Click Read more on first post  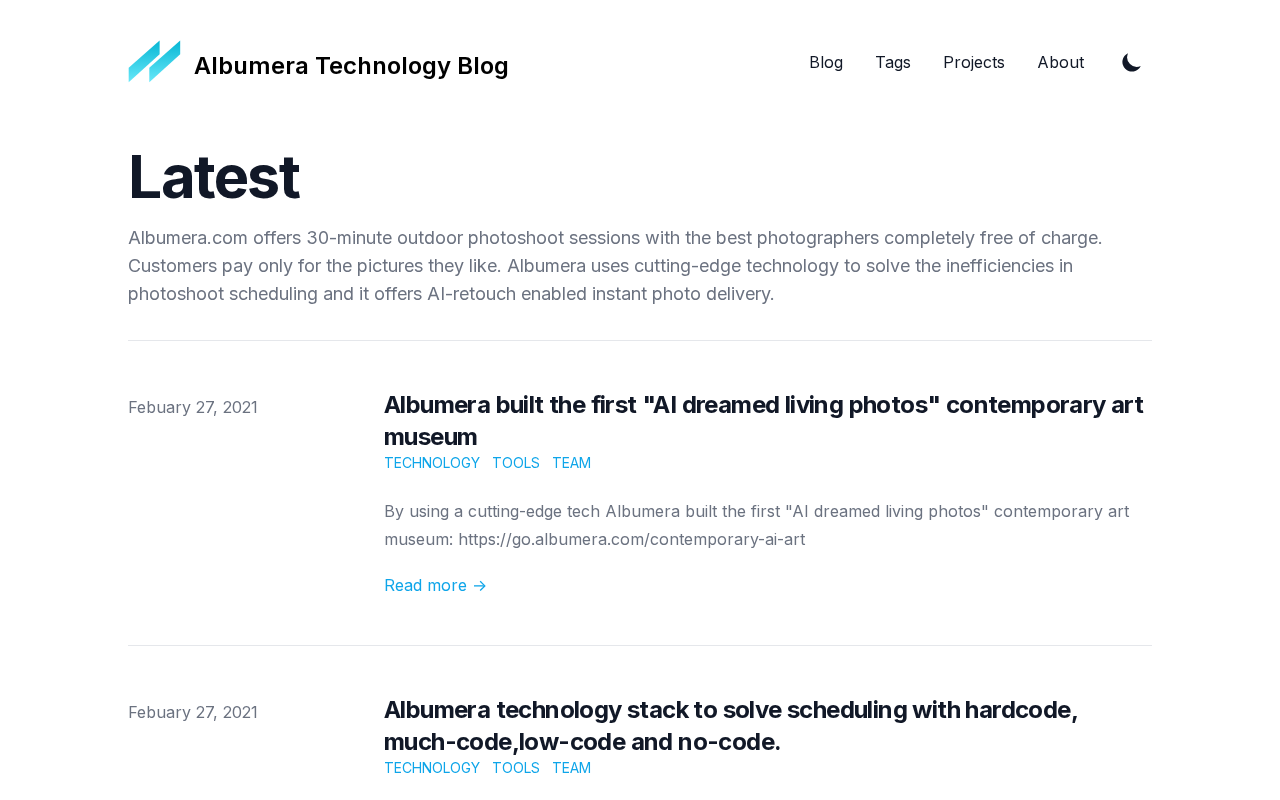tap(425, 586)
